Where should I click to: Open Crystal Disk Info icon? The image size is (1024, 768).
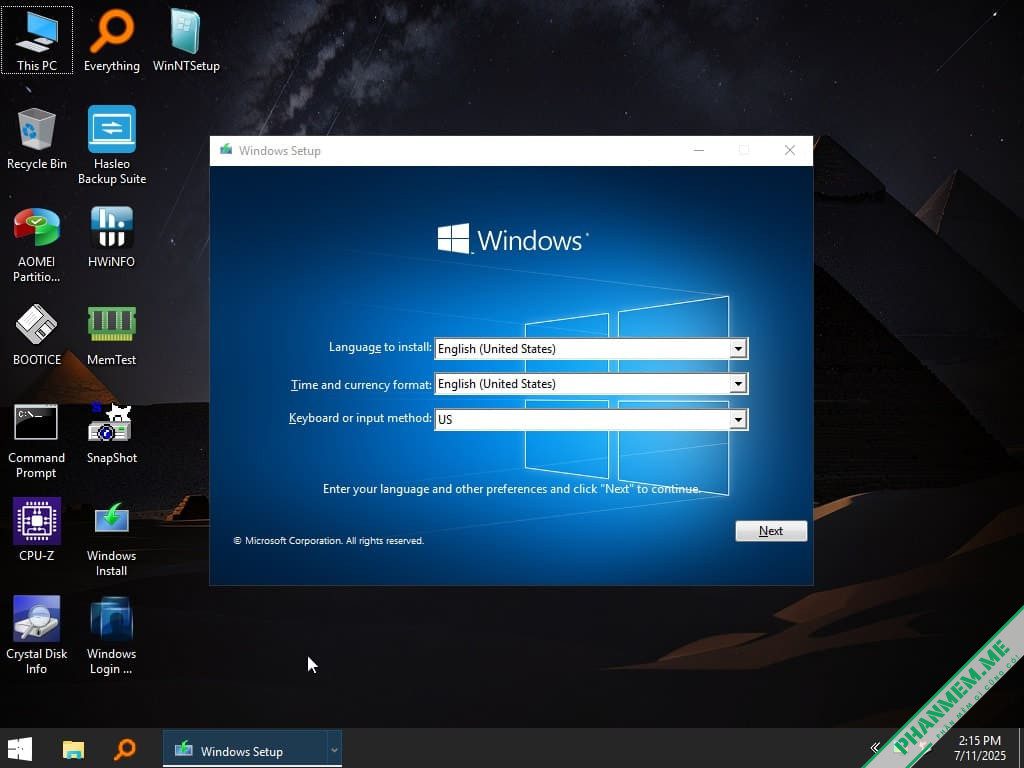(37, 635)
